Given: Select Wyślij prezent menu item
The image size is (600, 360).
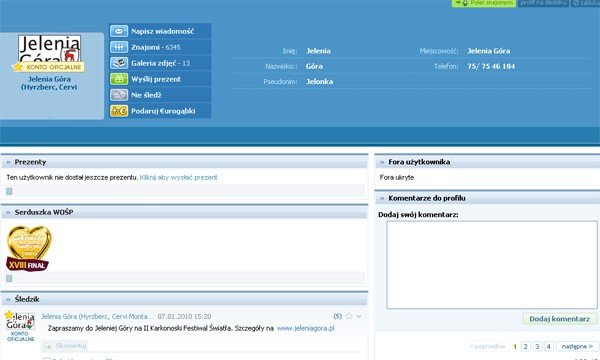Looking at the screenshot, I should pos(160,79).
